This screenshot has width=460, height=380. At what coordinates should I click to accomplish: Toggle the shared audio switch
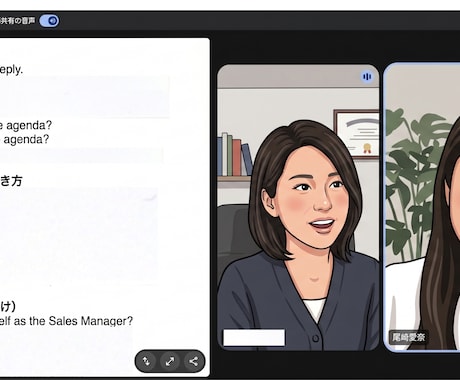tap(49, 21)
